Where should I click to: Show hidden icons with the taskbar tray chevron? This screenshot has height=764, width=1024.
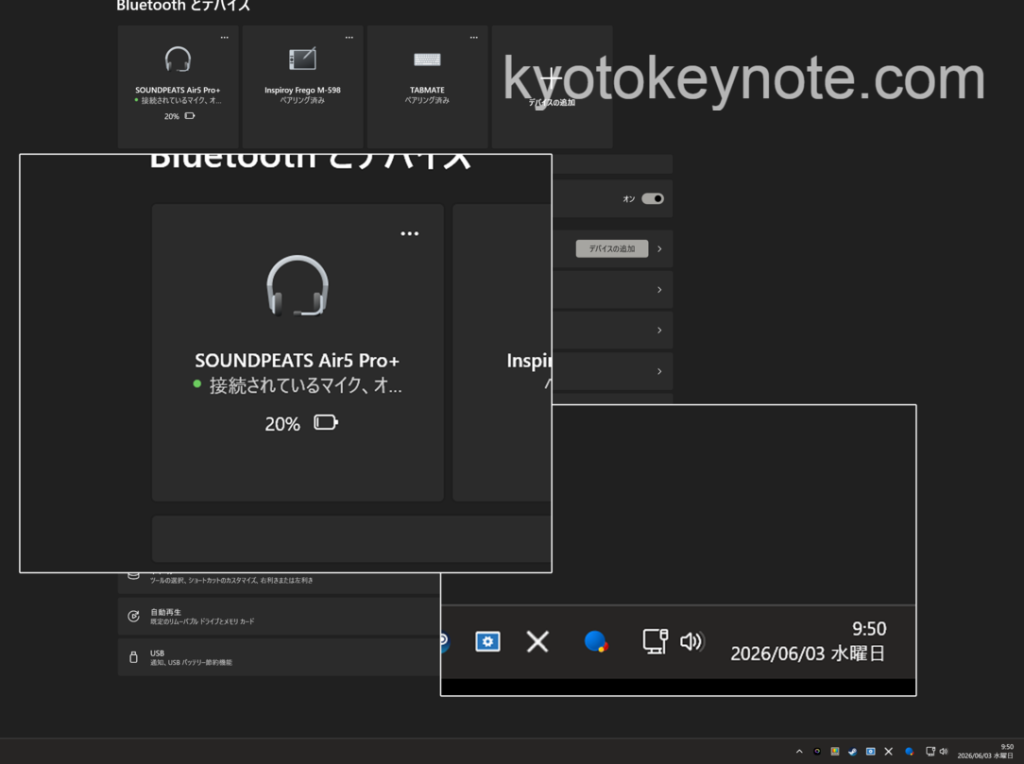(x=799, y=752)
